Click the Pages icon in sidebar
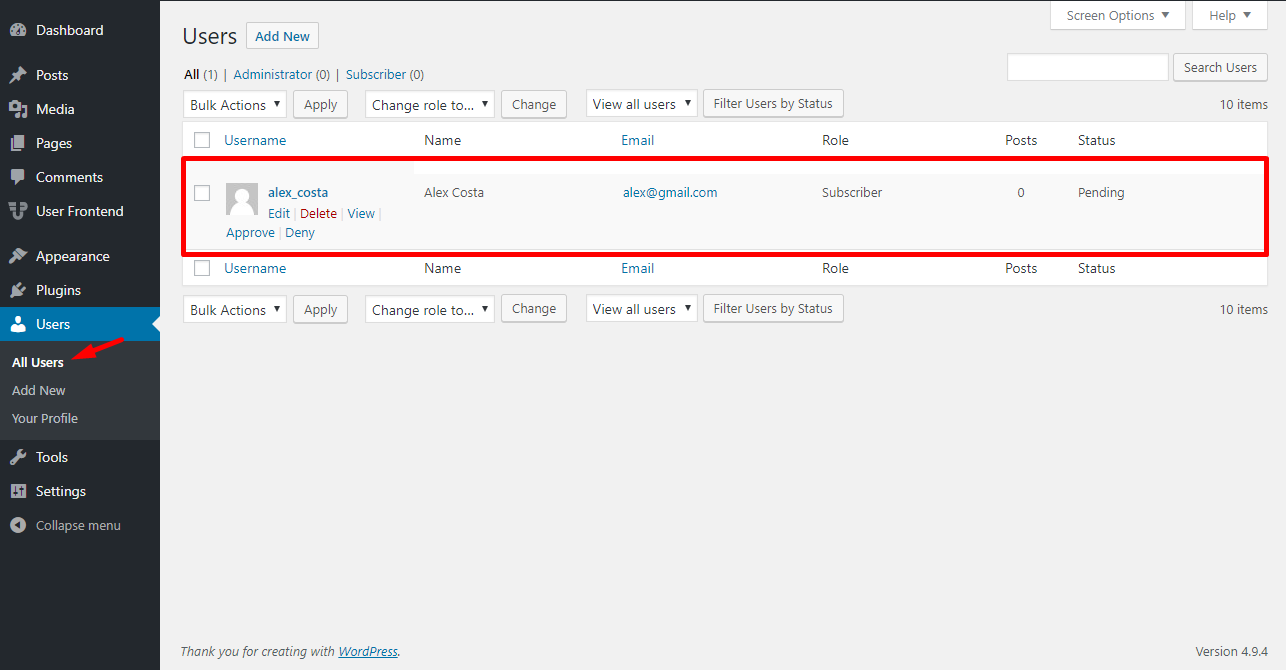The width and height of the screenshot is (1286, 670). pos(18,143)
